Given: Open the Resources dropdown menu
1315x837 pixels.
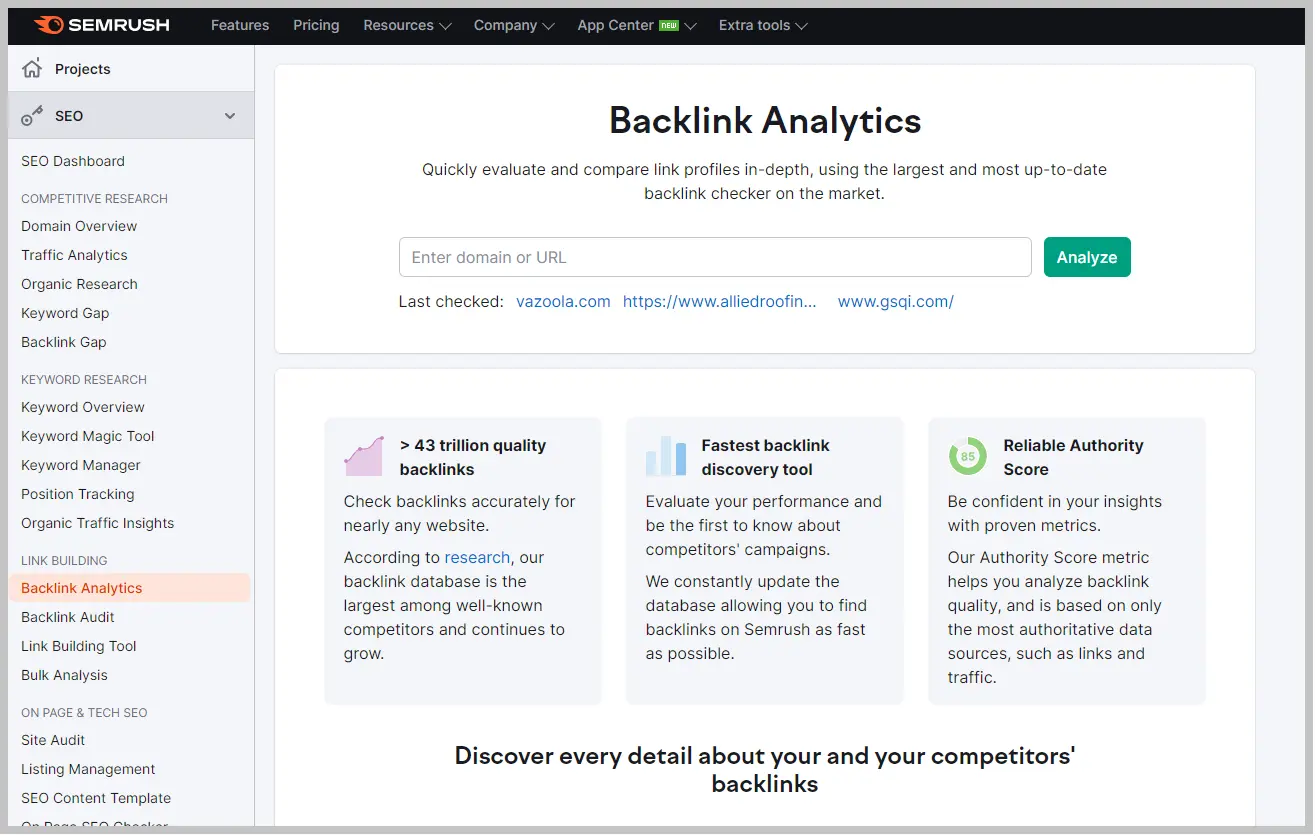Looking at the screenshot, I should point(407,25).
